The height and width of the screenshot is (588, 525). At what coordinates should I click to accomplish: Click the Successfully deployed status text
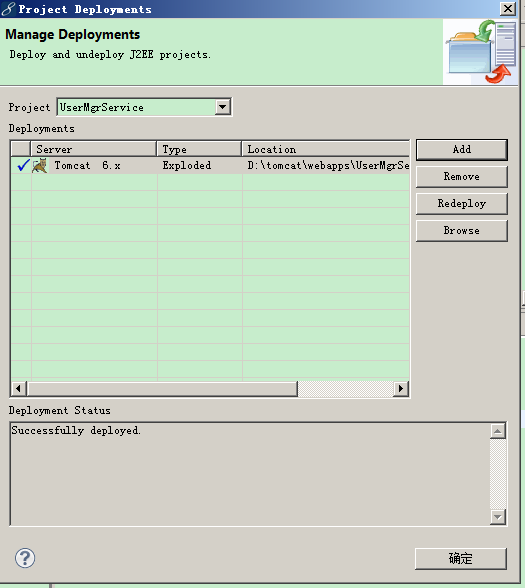click(x=76, y=430)
